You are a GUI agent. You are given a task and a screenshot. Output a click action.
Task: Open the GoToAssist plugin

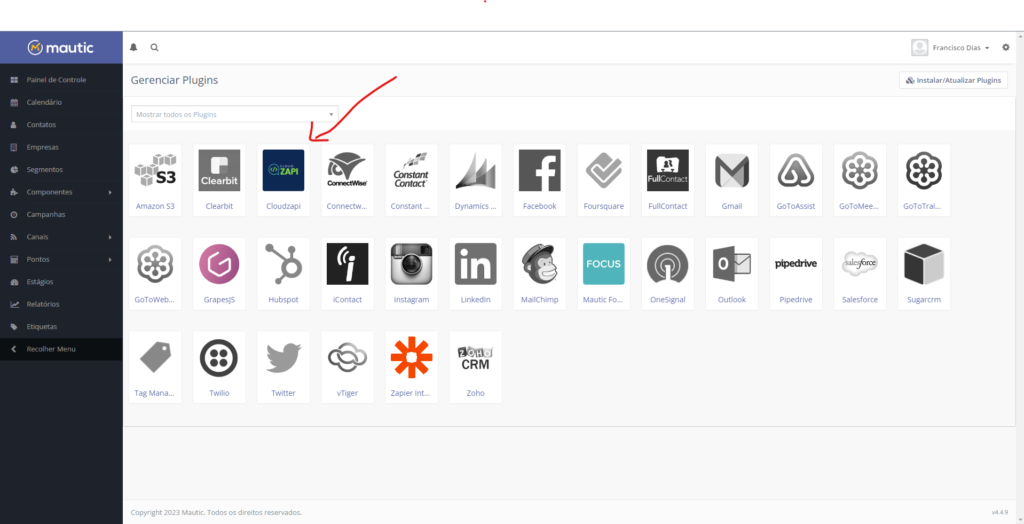tap(795, 180)
